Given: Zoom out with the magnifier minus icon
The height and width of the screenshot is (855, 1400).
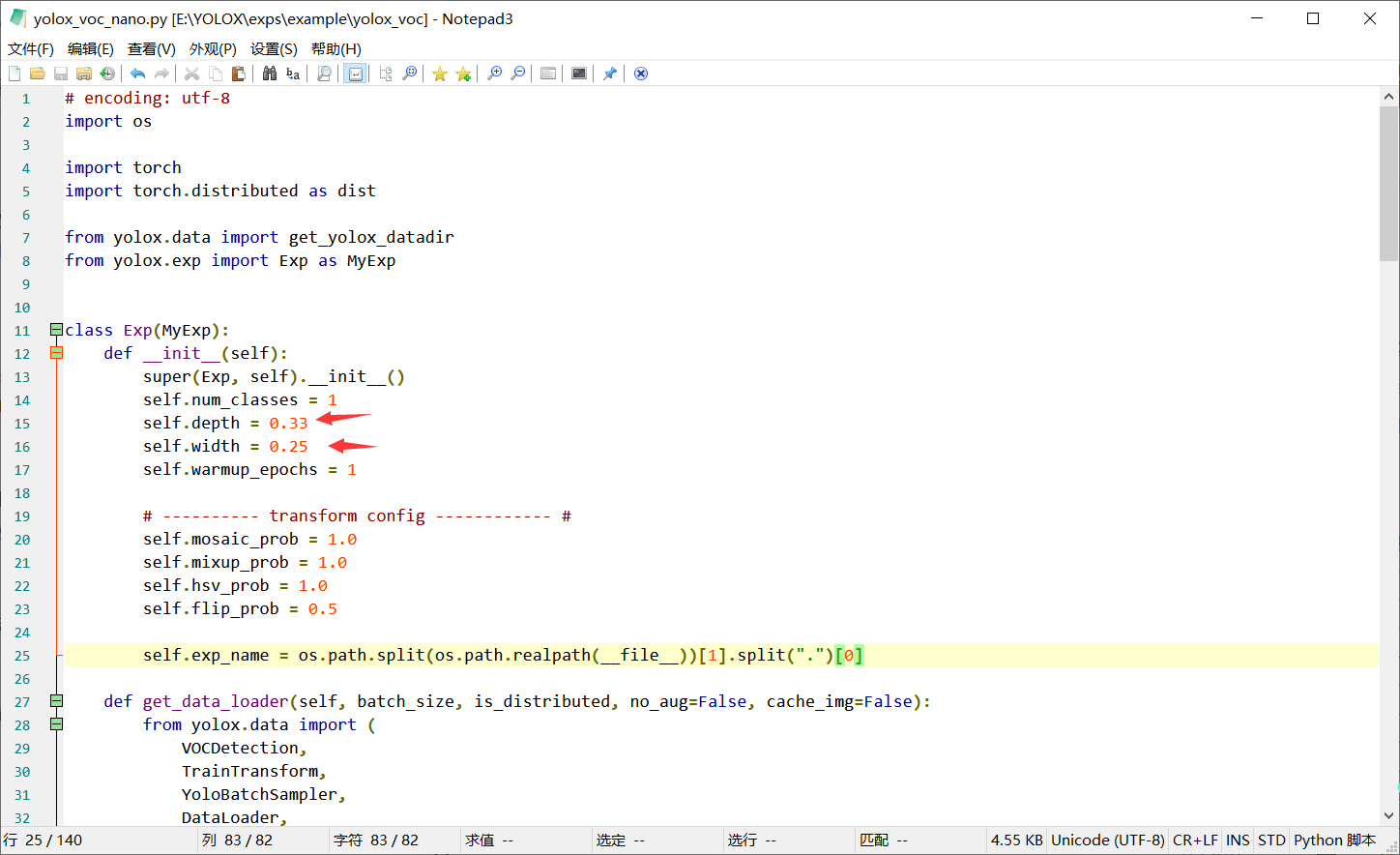Looking at the screenshot, I should 518,74.
